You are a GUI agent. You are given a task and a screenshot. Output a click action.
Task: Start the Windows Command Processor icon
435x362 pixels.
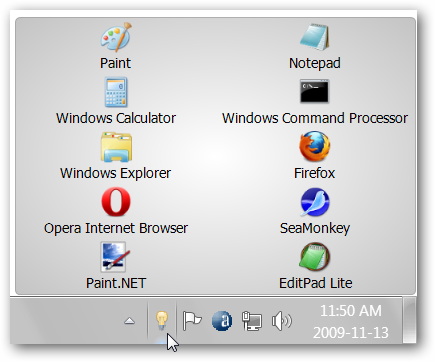point(314,91)
